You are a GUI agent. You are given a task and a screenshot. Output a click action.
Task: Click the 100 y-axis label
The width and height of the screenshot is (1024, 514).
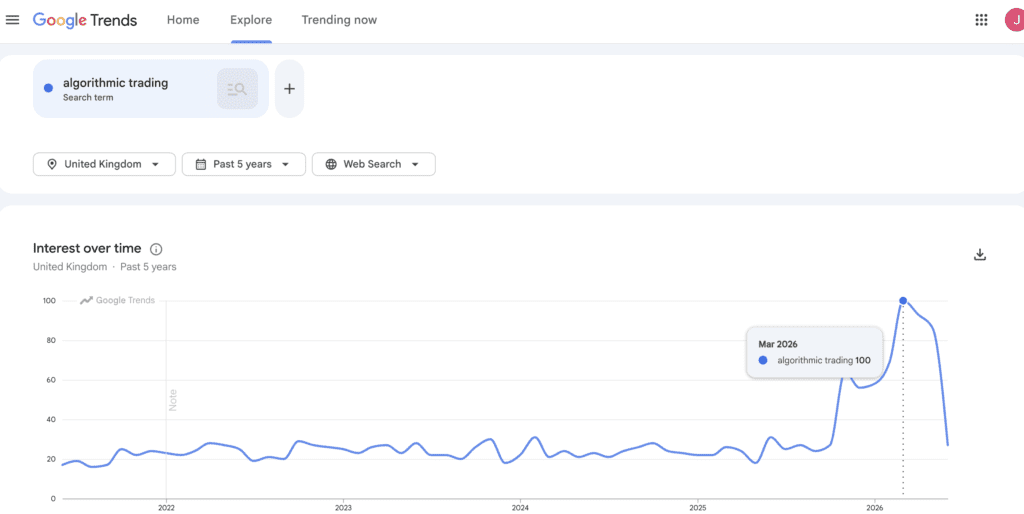pyautogui.click(x=50, y=301)
